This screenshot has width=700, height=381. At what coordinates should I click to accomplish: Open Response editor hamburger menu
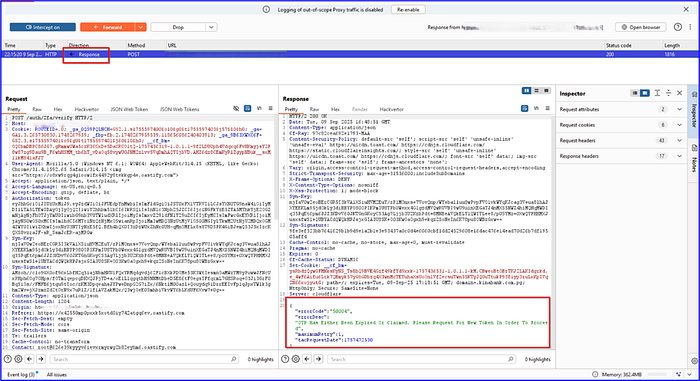pos(547,109)
